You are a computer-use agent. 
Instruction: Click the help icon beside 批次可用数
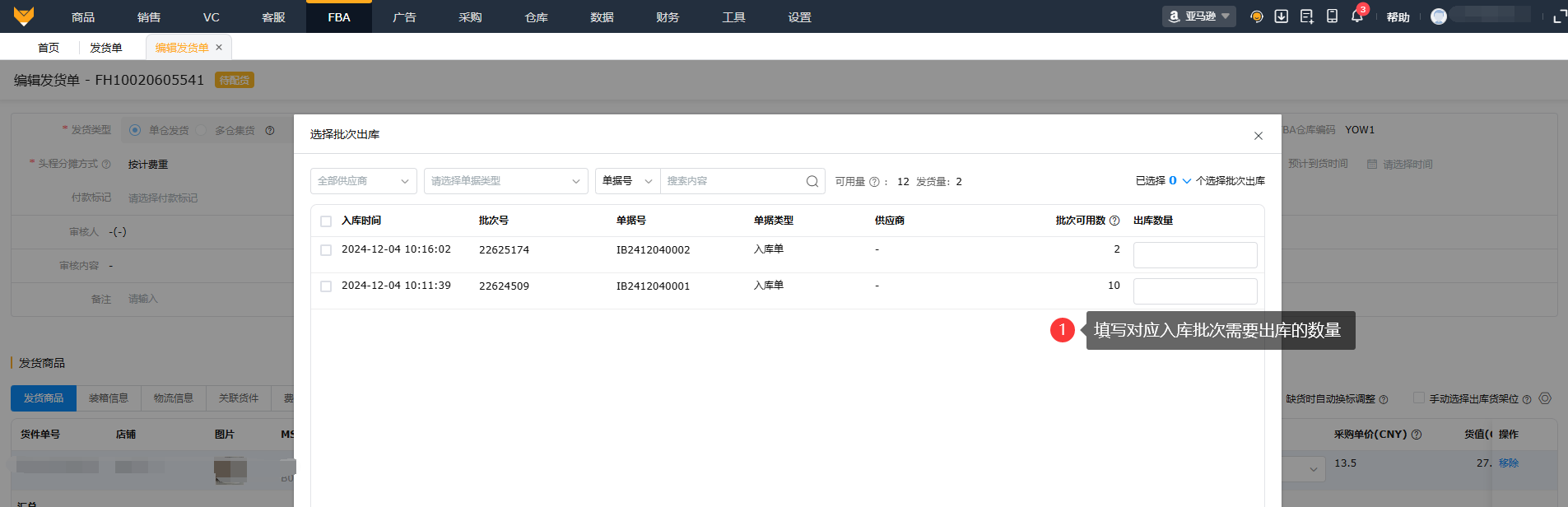pyautogui.click(x=1114, y=221)
